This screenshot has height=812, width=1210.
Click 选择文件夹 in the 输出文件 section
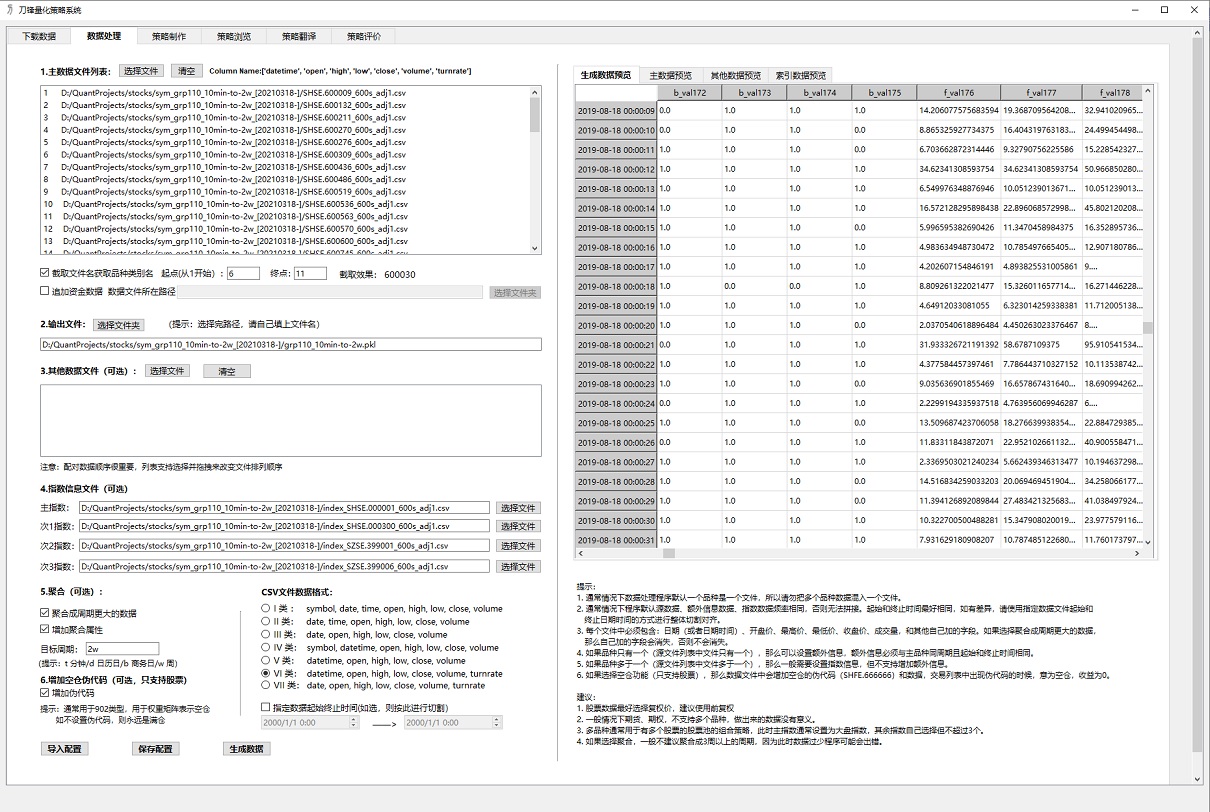pyautogui.click(x=119, y=325)
